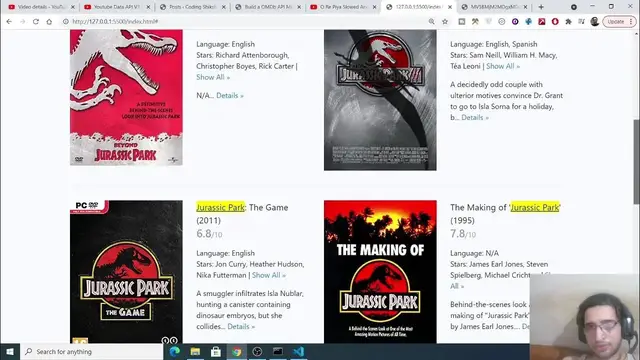Open Details for the Isla Sorna plot
This screenshot has width=640, height=360.
coord(475,118)
